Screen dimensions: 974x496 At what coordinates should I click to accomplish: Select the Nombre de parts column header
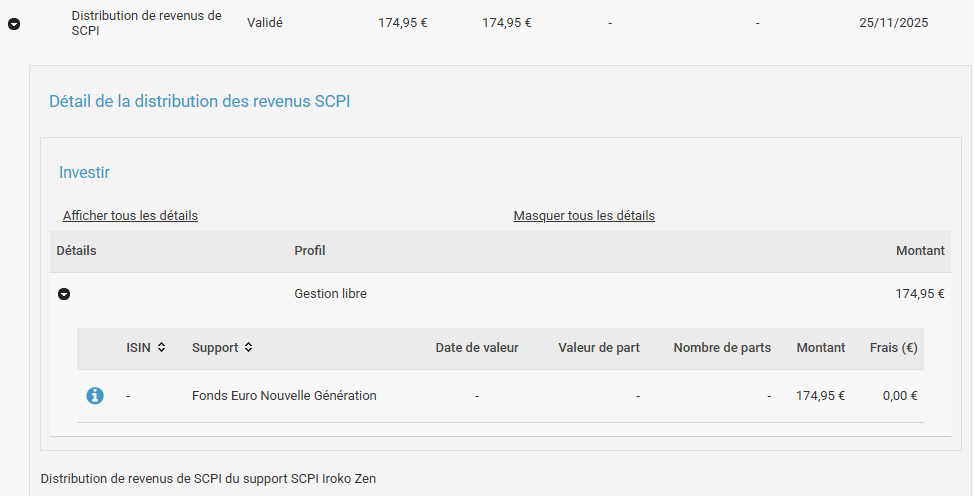(x=722, y=348)
